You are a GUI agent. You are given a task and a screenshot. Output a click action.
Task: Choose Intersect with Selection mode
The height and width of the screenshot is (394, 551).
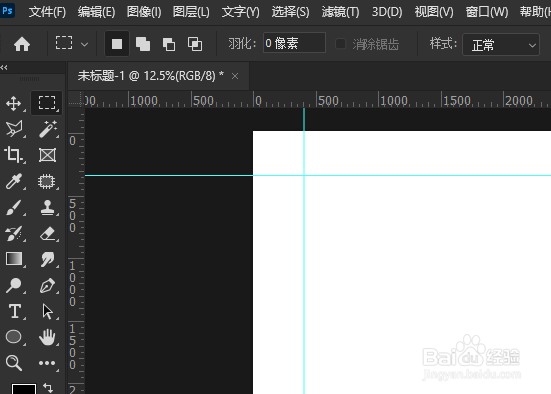[195, 44]
